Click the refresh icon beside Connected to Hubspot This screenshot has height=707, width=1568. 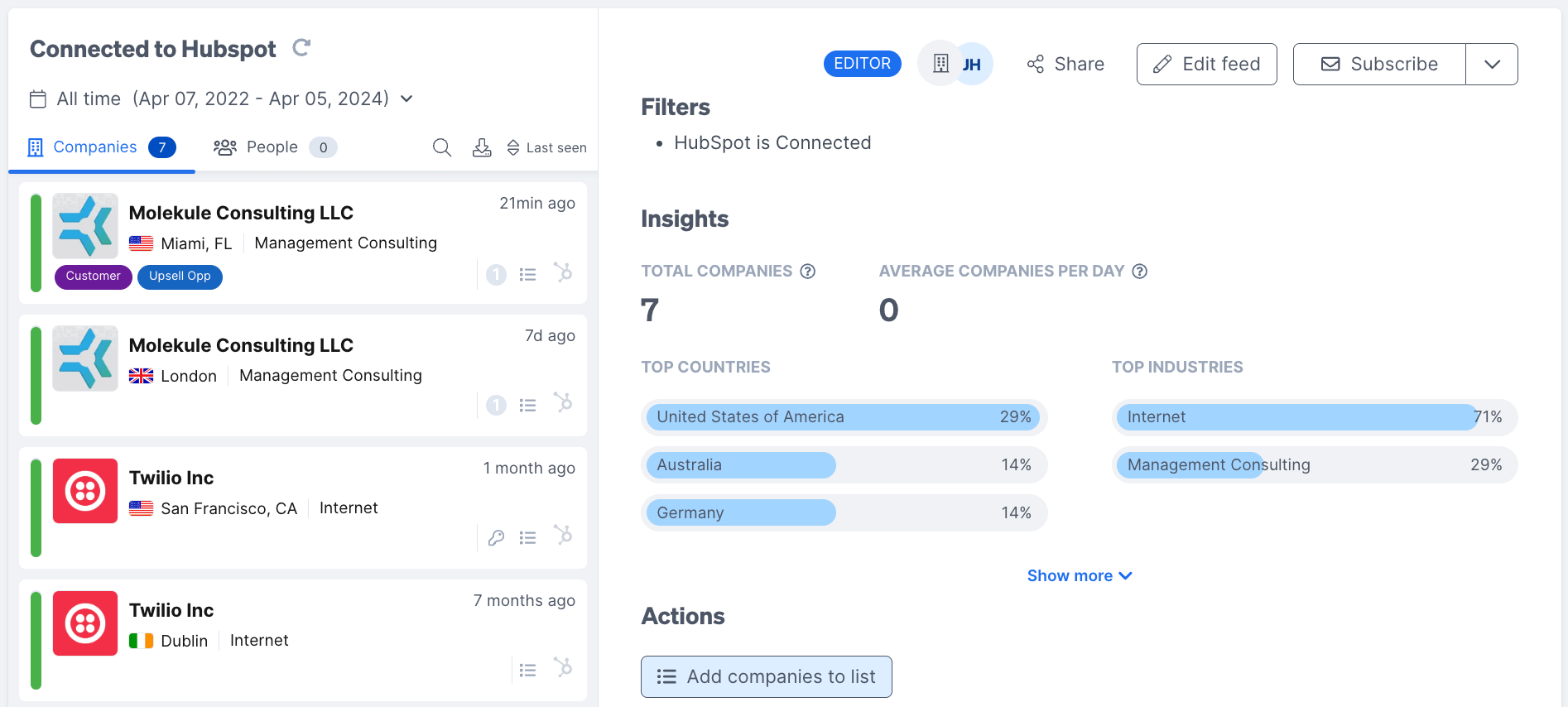pyautogui.click(x=301, y=48)
